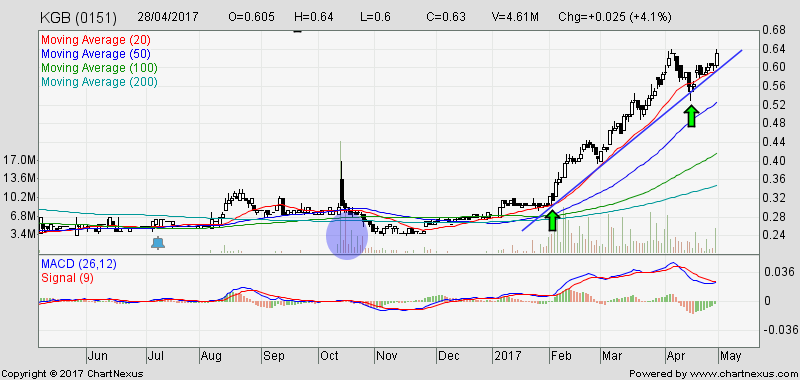
Task: Click the 0.24 price axis label
Action: 774,235
